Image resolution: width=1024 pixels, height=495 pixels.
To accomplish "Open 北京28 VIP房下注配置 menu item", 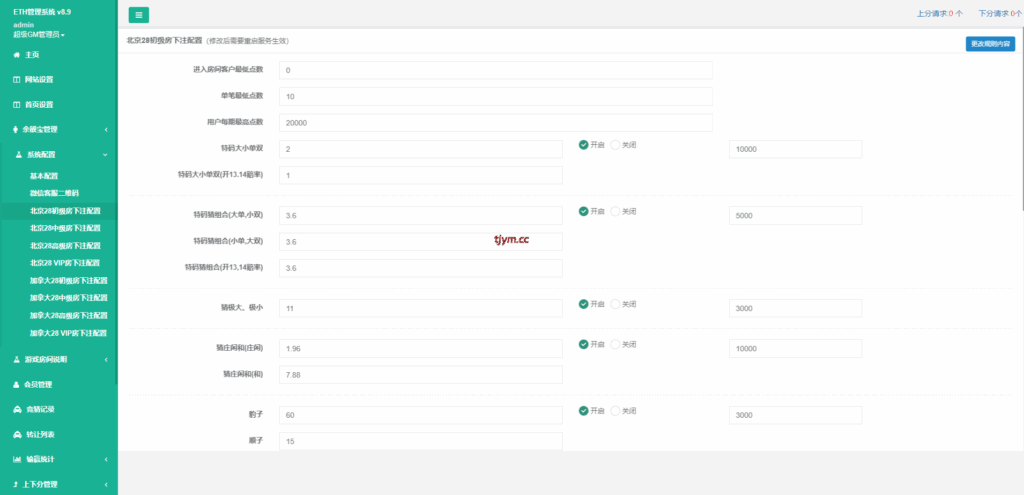I will pyautogui.click(x=65, y=262).
